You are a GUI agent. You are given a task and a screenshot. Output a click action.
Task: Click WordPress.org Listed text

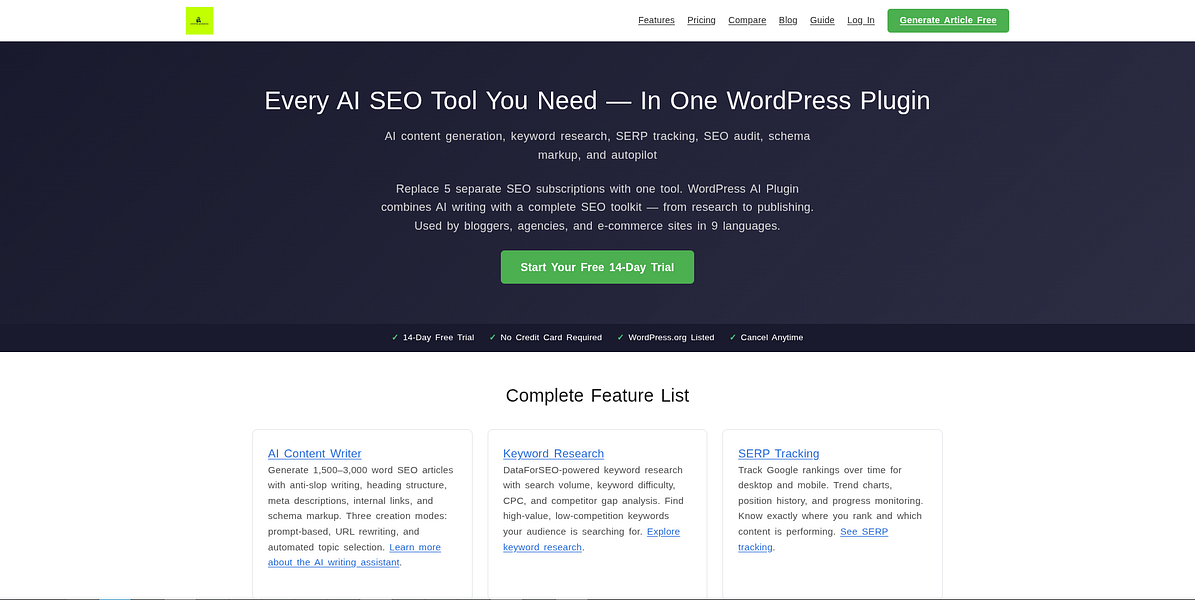(671, 338)
